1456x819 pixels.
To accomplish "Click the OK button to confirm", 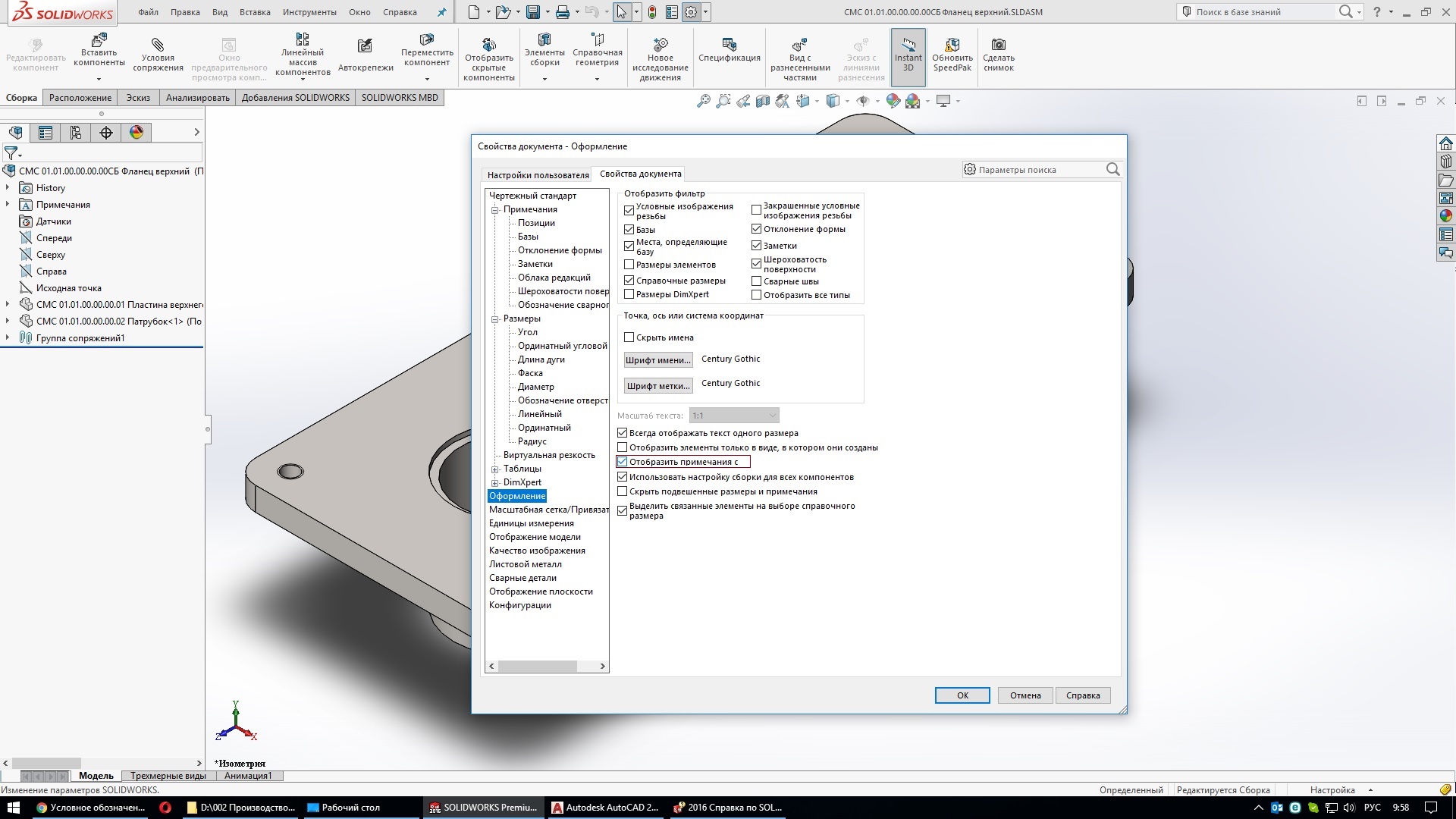I will pos(962,694).
